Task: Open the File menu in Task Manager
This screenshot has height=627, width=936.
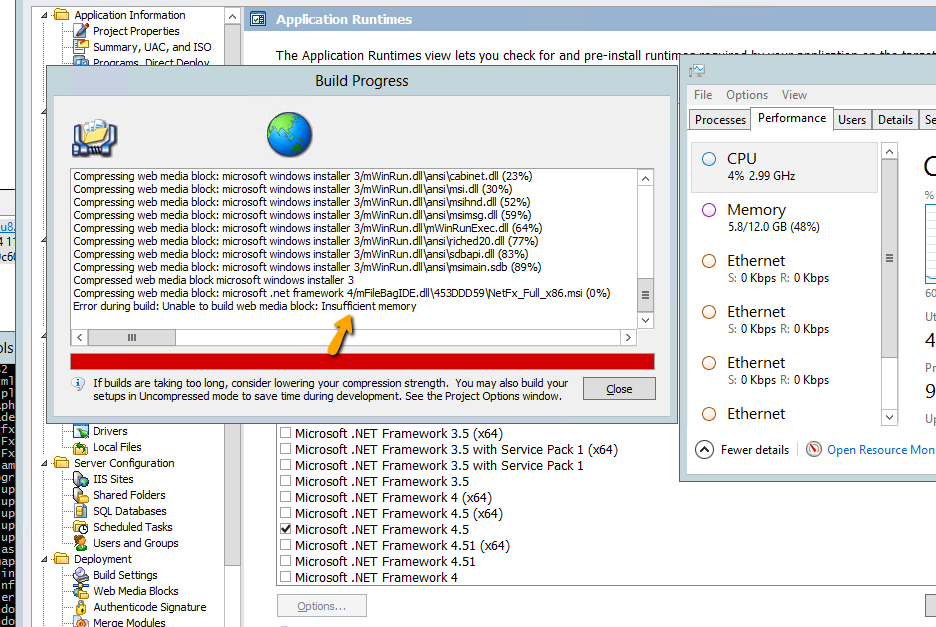Action: point(703,95)
